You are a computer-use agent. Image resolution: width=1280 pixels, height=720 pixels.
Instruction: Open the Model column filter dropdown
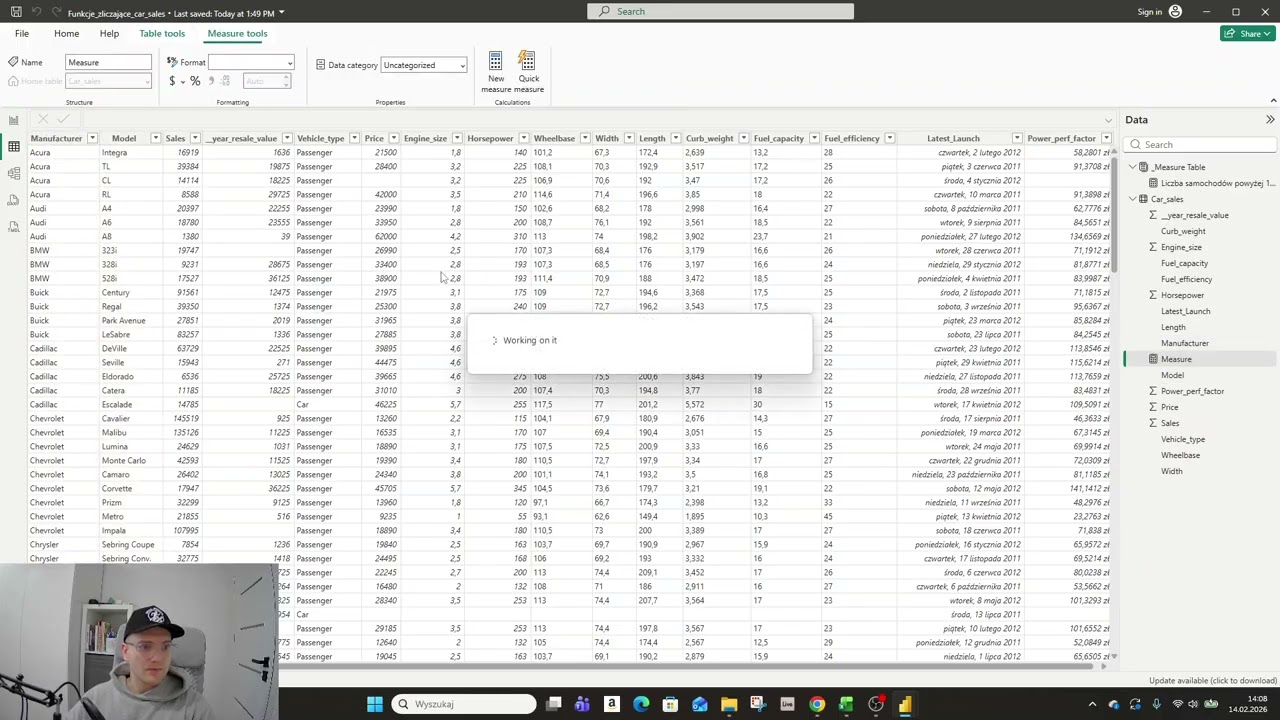pyautogui.click(x=155, y=138)
